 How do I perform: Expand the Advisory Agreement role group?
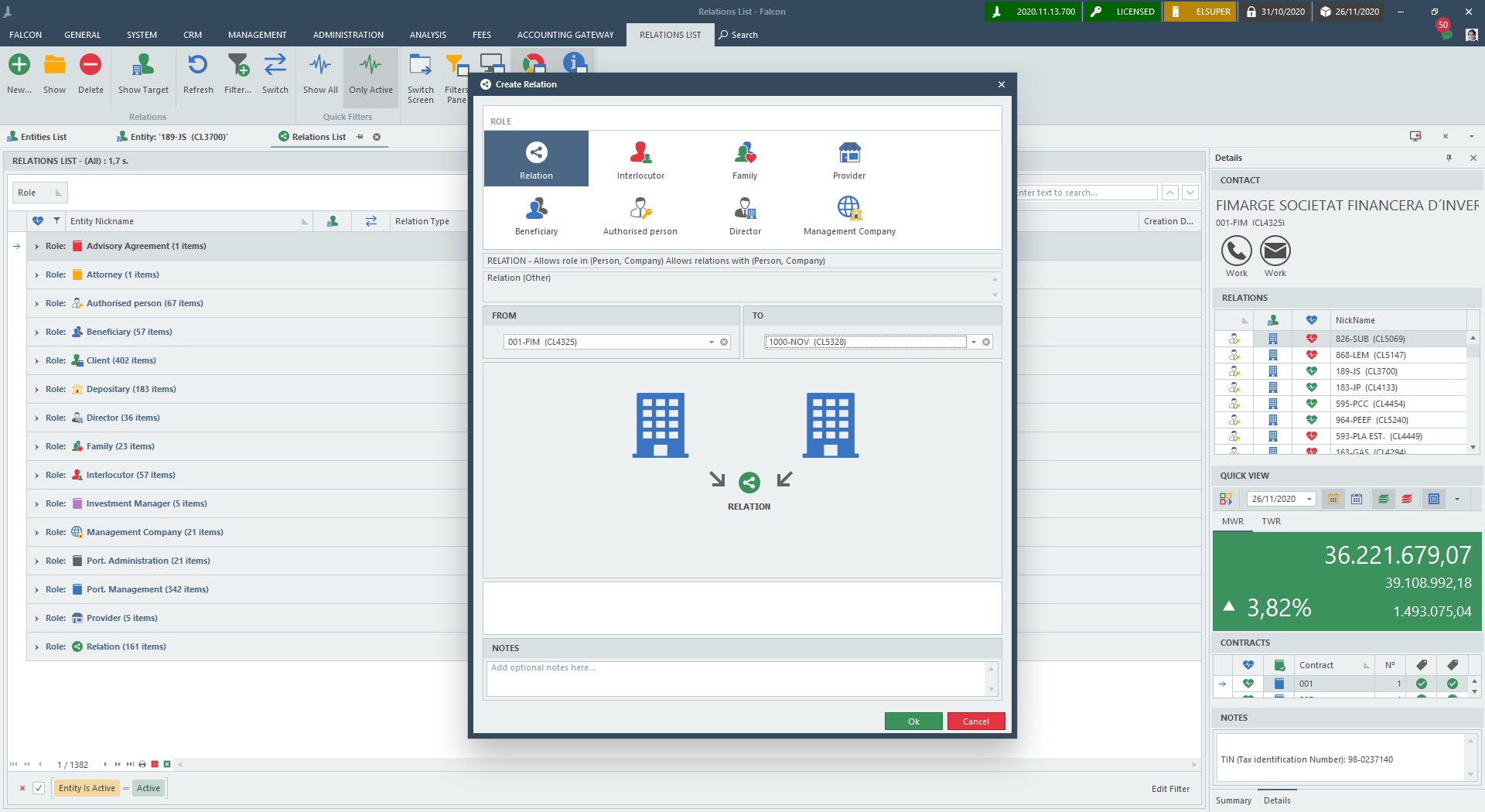[x=36, y=246]
